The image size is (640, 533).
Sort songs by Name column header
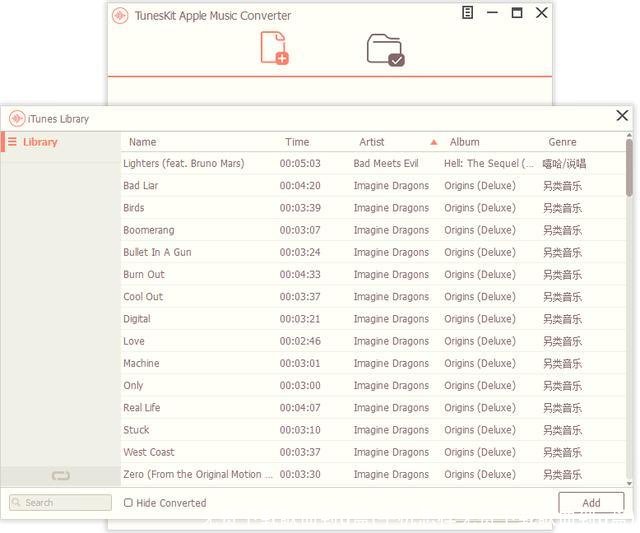[143, 142]
